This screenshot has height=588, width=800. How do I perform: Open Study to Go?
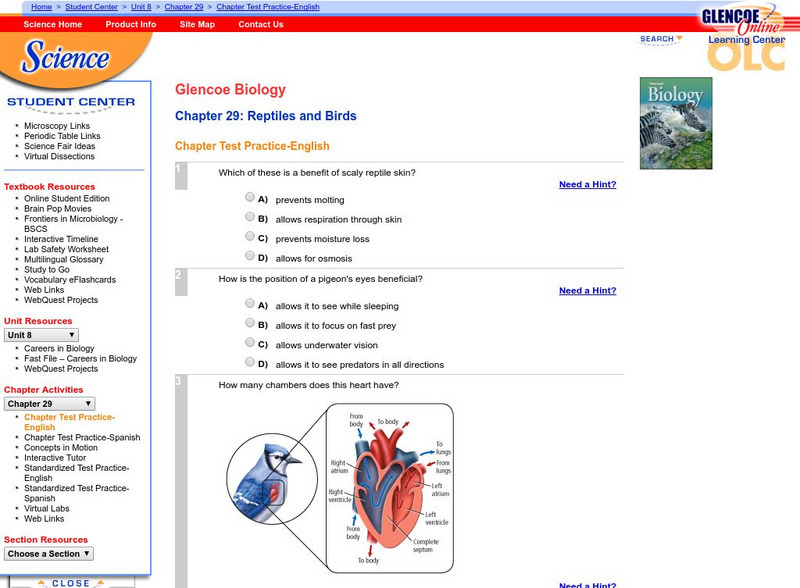[47, 270]
